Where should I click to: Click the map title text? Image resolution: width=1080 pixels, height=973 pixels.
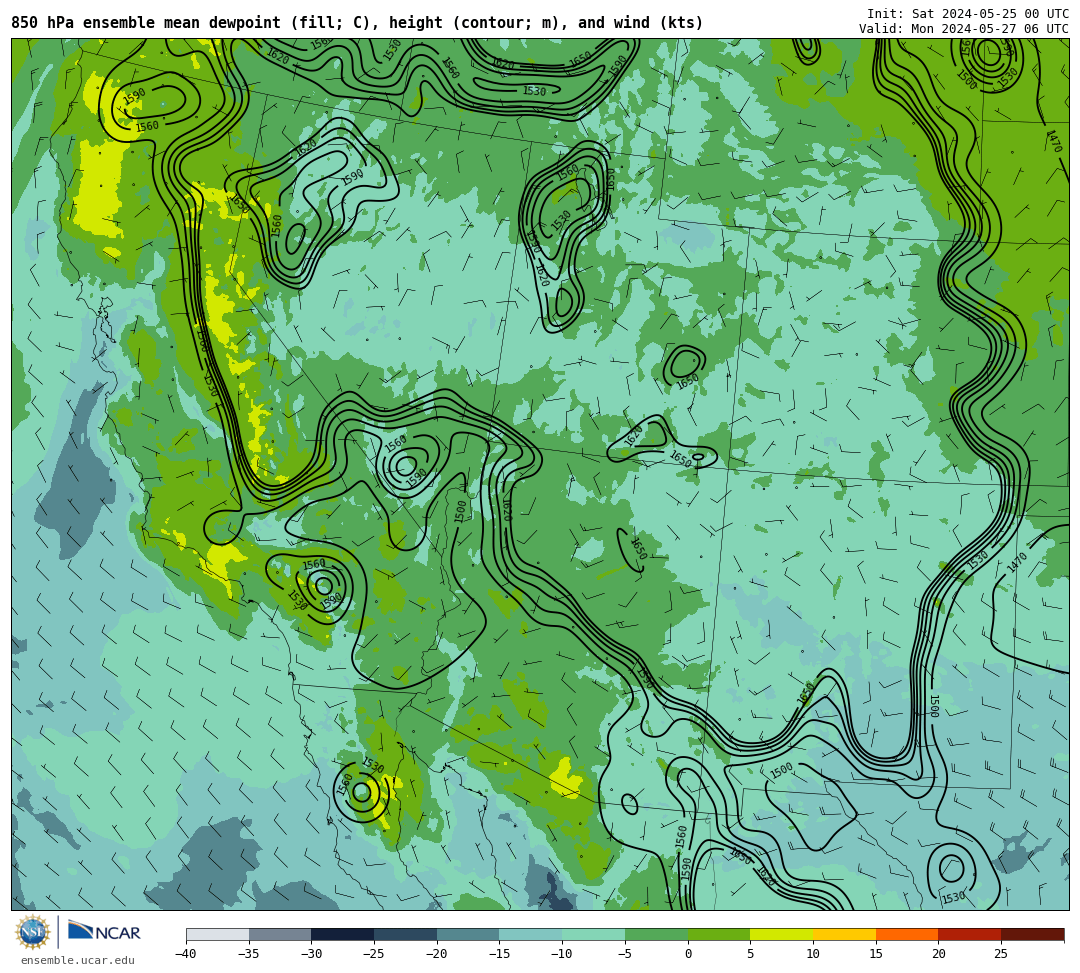pos(357,23)
